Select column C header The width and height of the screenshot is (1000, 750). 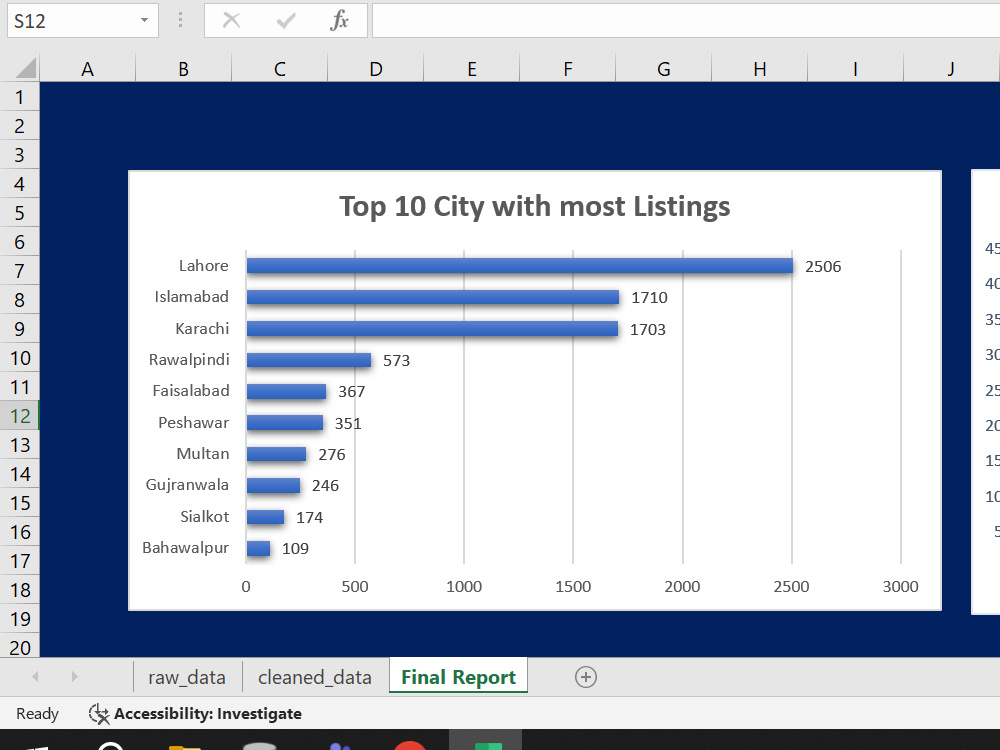point(279,69)
